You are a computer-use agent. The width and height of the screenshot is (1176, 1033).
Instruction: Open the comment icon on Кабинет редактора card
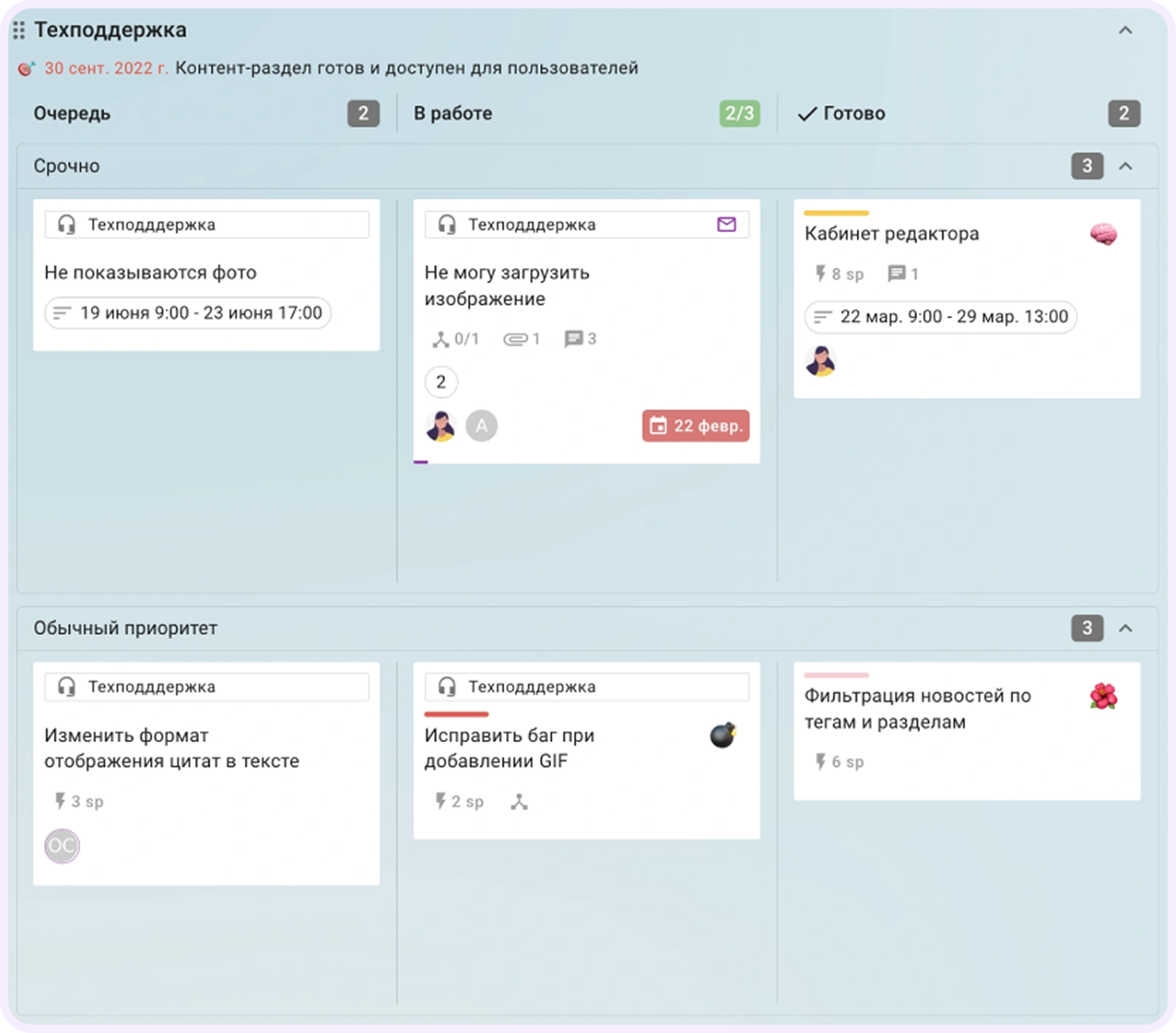(x=896, y=273)
